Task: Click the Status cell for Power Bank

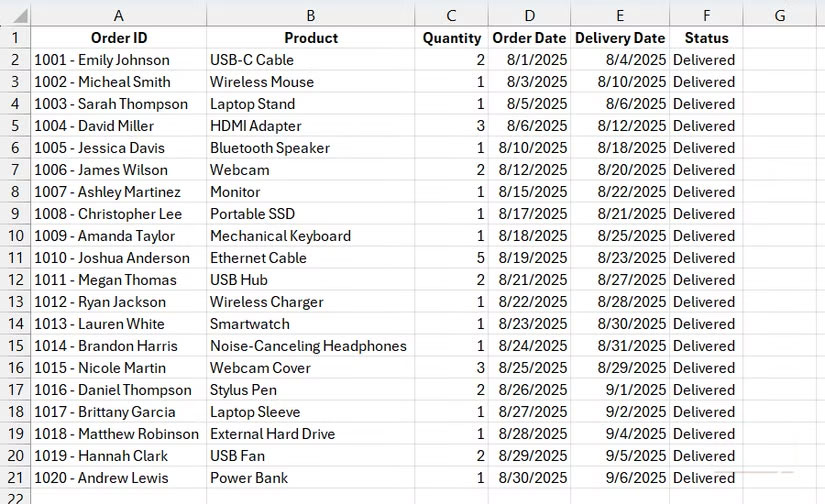Action: (704, 478)
